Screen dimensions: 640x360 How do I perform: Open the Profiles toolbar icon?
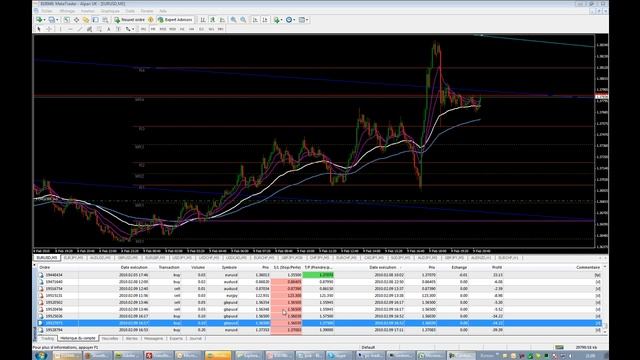[51, 20]
